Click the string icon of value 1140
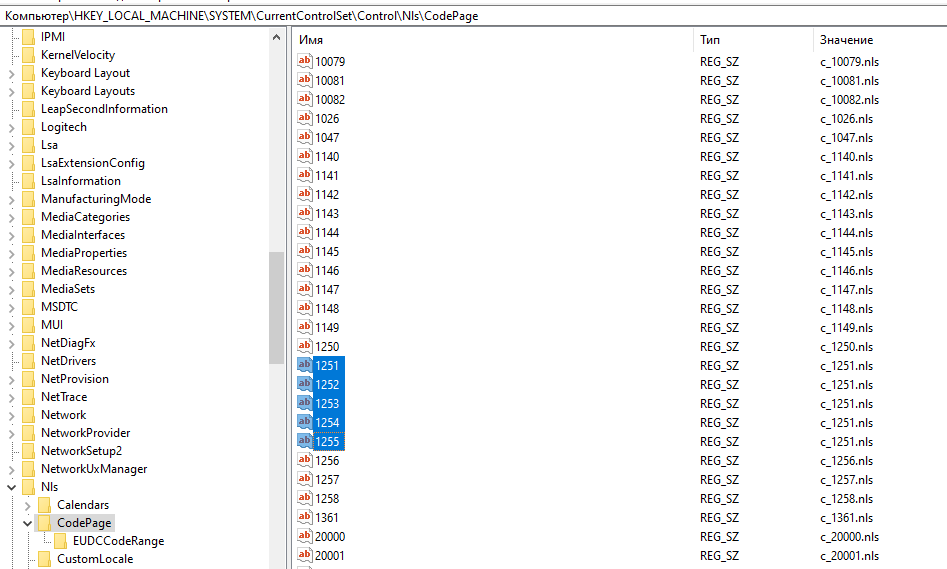The height and width of the screenshot is (569, 947). pyautogui.click(x=304, y=156)
